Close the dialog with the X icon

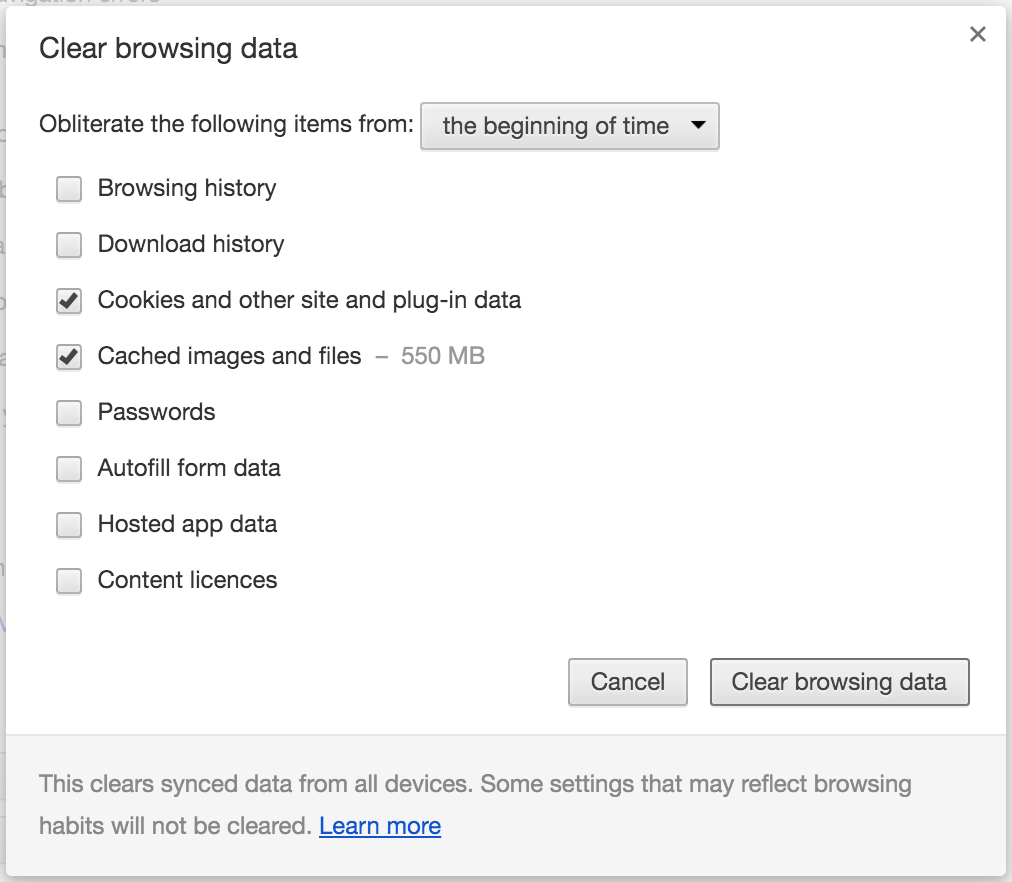pos(977,34)
